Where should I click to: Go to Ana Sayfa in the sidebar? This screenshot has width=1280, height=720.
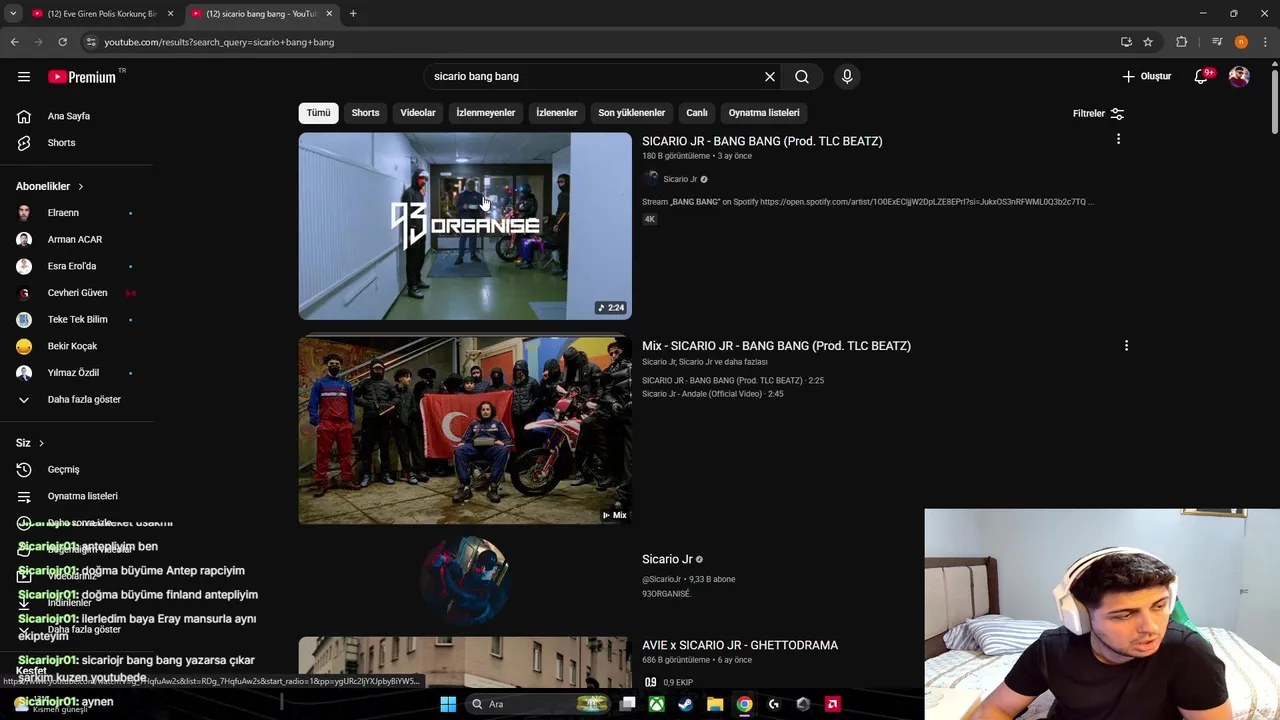click(68, 116)
